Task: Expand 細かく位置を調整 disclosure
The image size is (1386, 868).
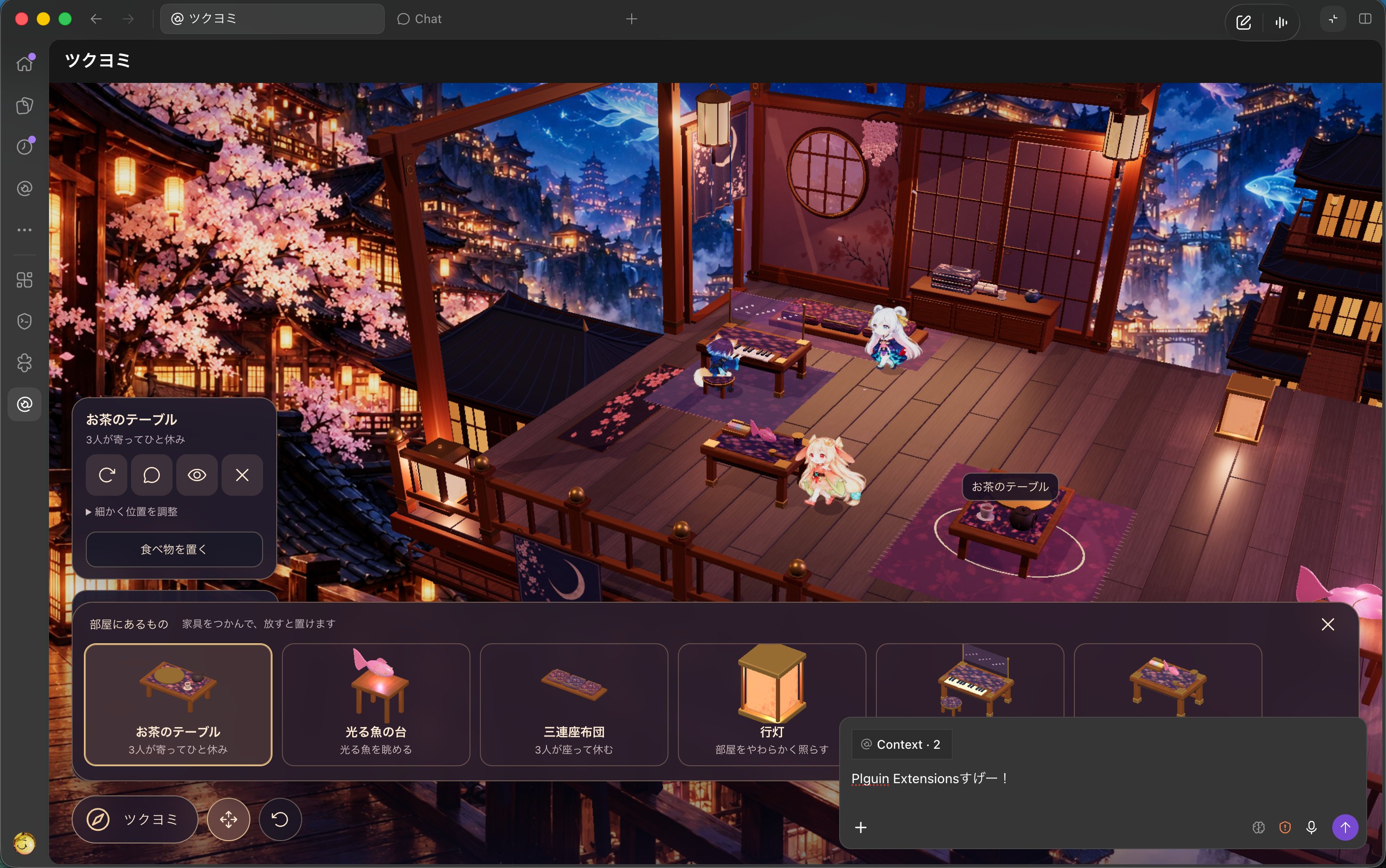Action: pyautogui.click(x=132, y=511)
